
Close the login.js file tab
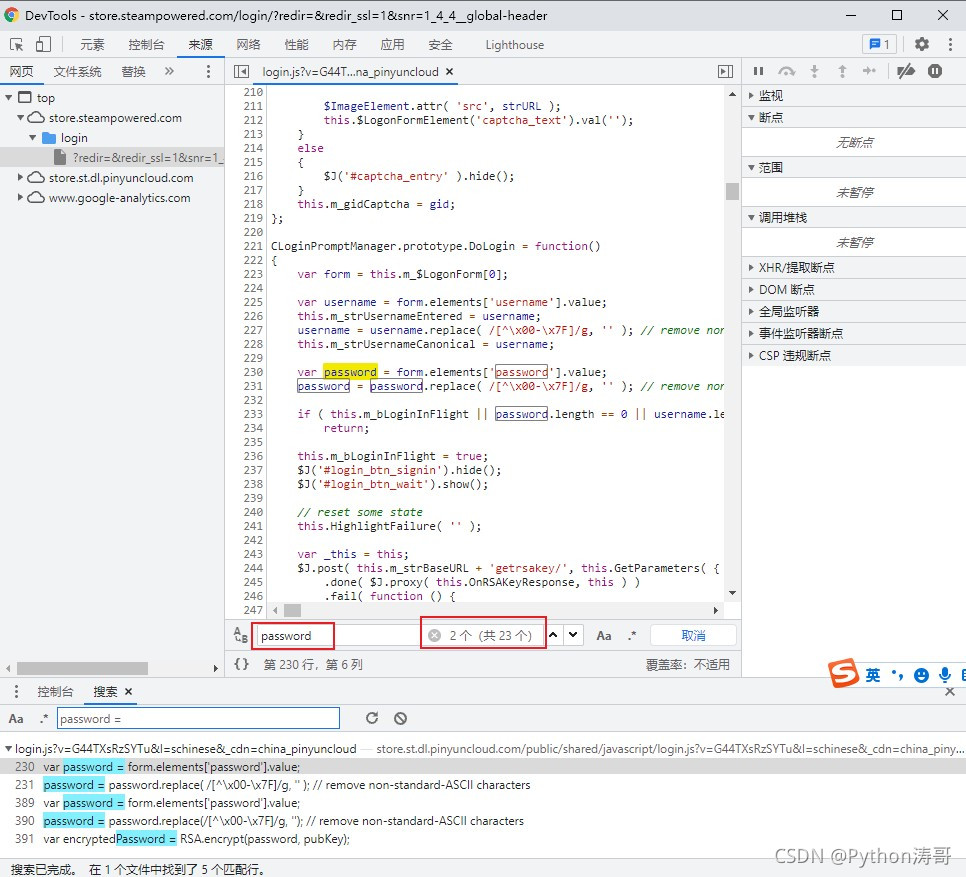(x=450, y=71)
